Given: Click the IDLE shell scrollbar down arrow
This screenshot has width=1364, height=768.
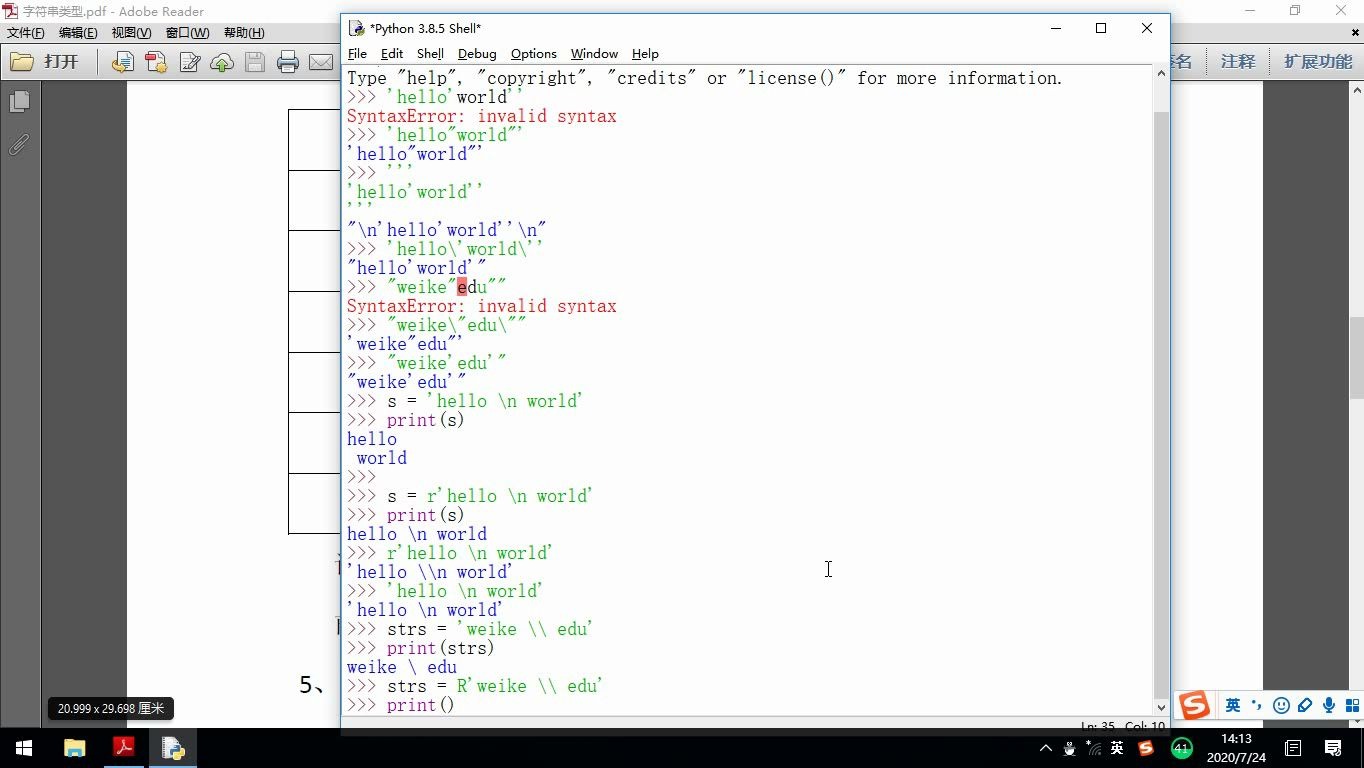Looking at the screenshot, I should 1161,706.
